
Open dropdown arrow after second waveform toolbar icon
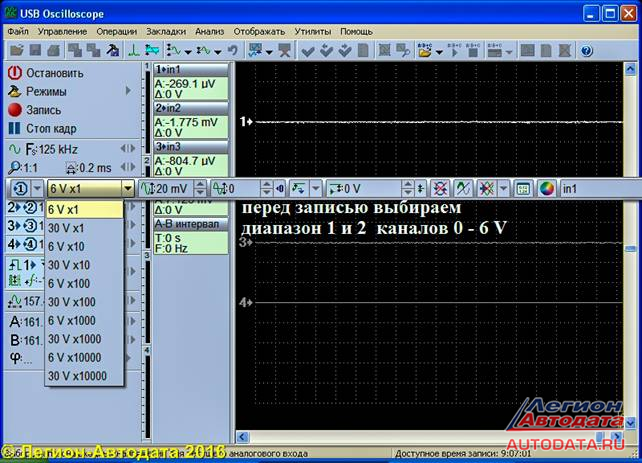pos(218,52)
